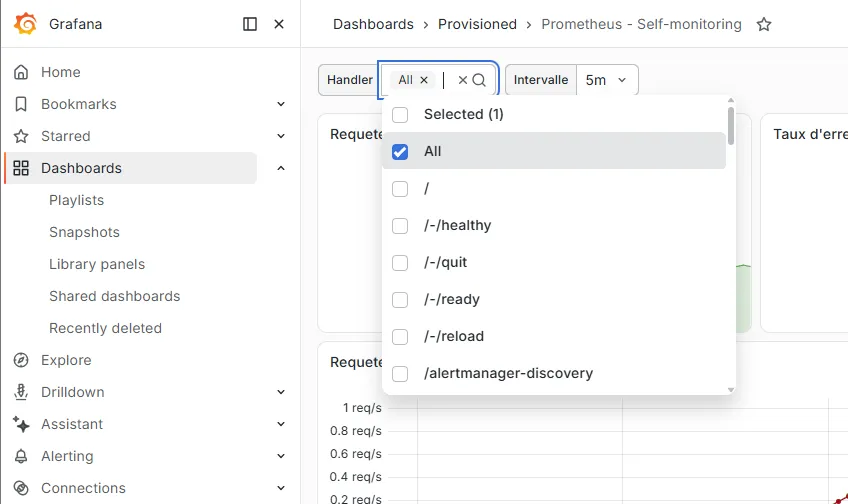Click the Bookmarks icon in sidebar
This screenshot has width=848, height=504.
21,104
